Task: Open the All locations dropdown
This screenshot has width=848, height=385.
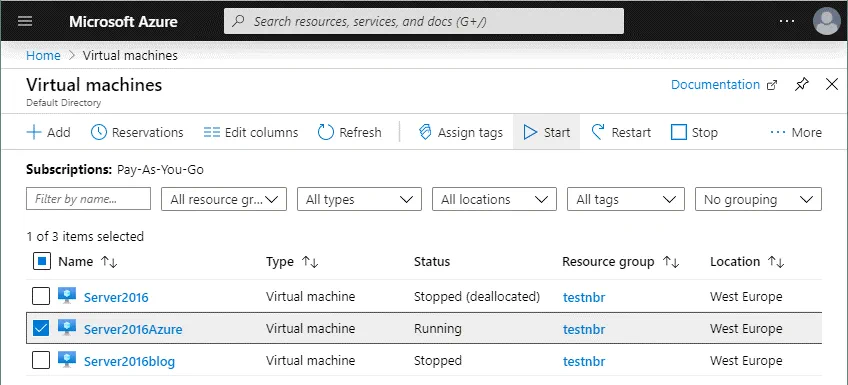Action: click(x=494, y=199)
